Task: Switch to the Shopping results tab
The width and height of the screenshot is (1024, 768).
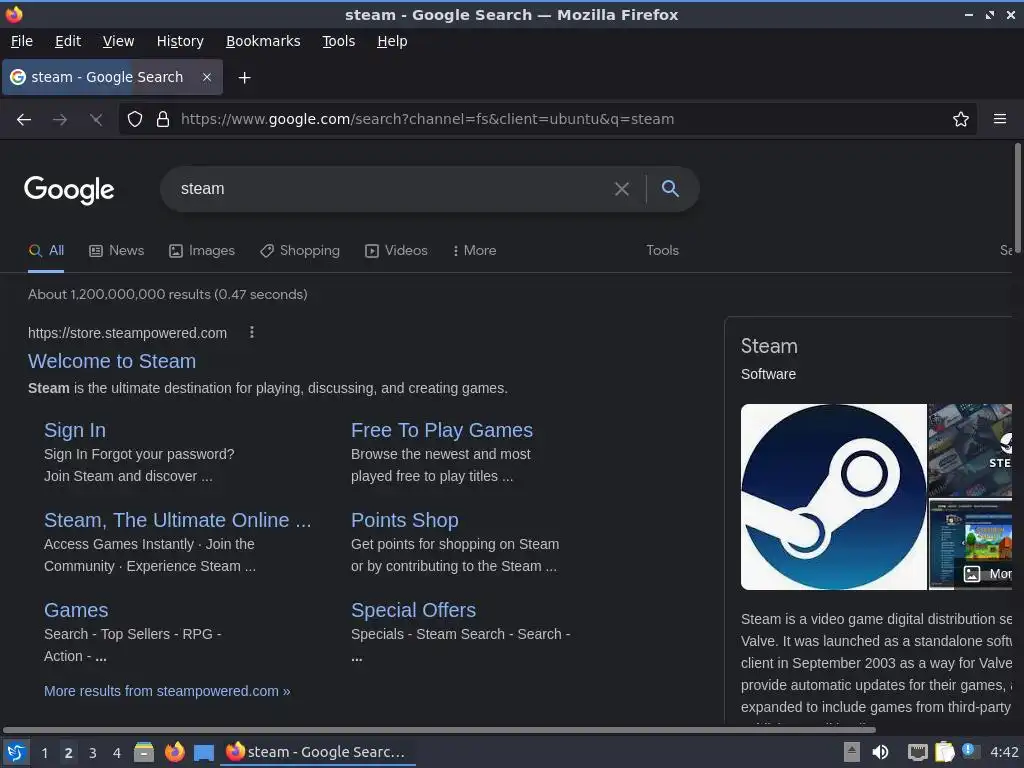Action: pyautogui.click(x=300, y=251)
